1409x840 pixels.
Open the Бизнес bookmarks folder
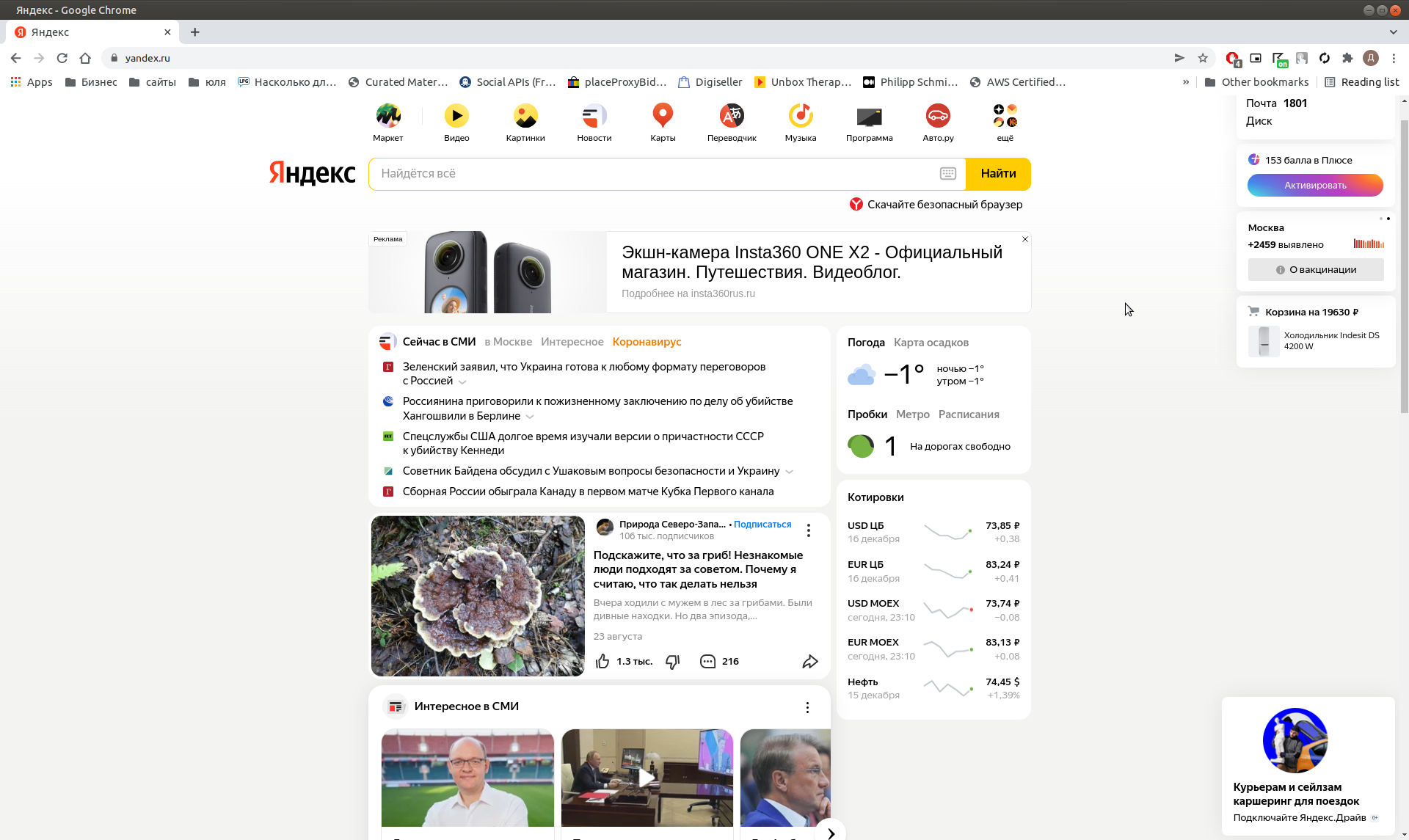[91, 82]
